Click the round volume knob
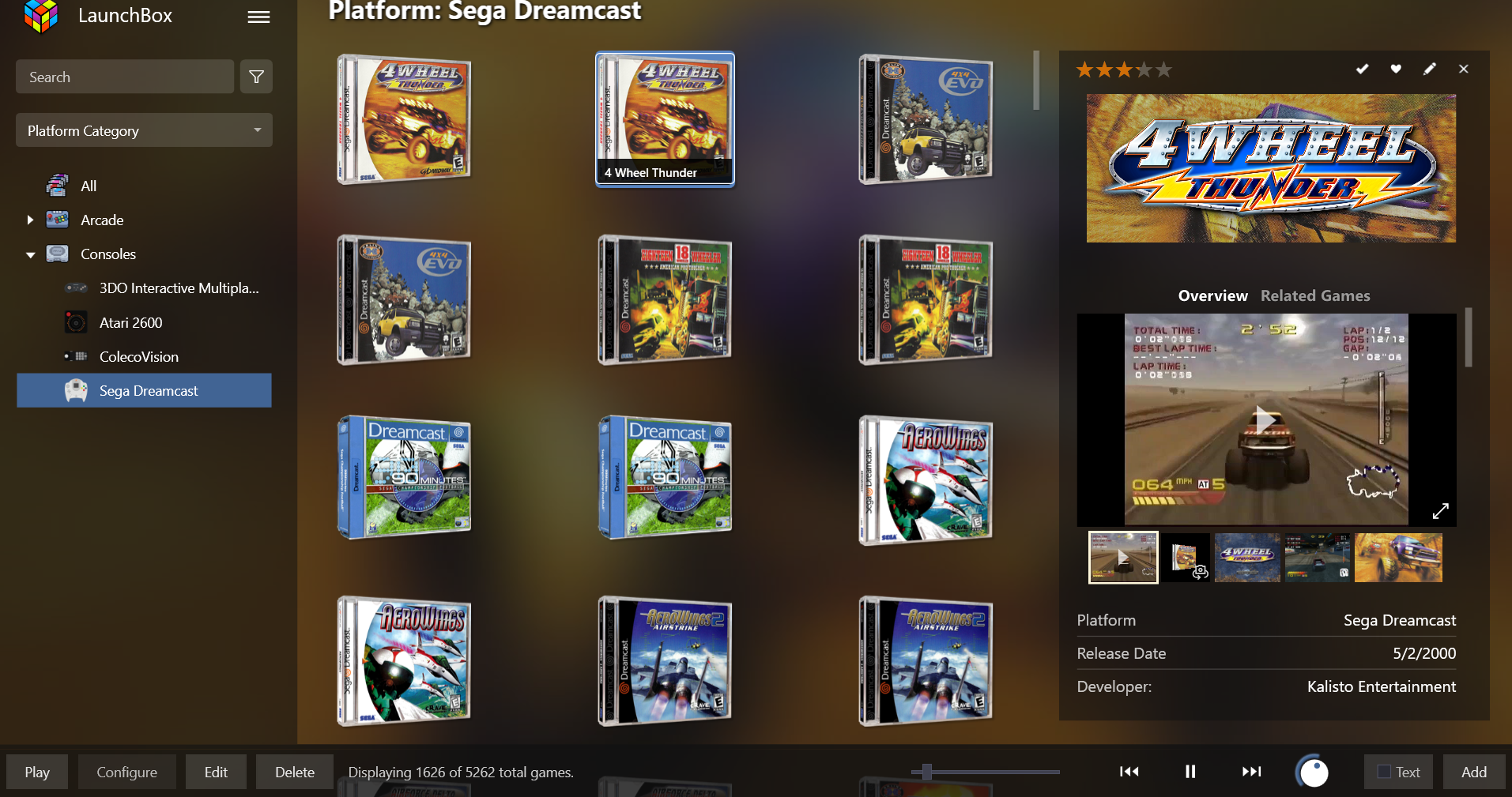 (1313, 772)
